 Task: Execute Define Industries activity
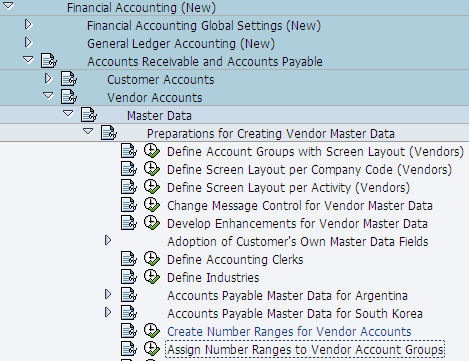click(152, 277)
